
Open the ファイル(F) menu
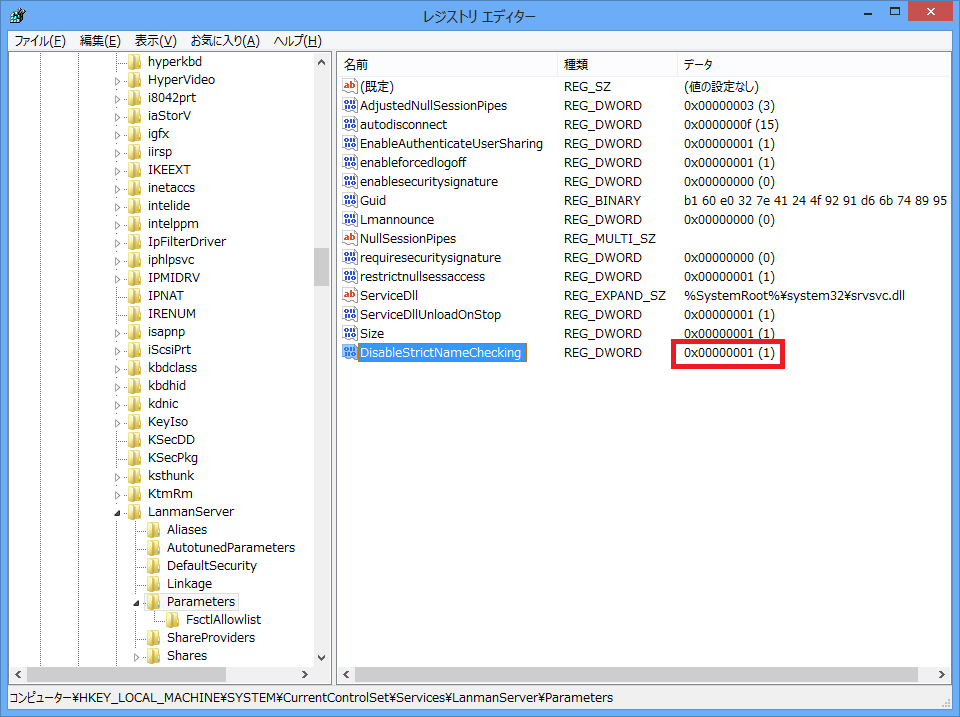40,40
